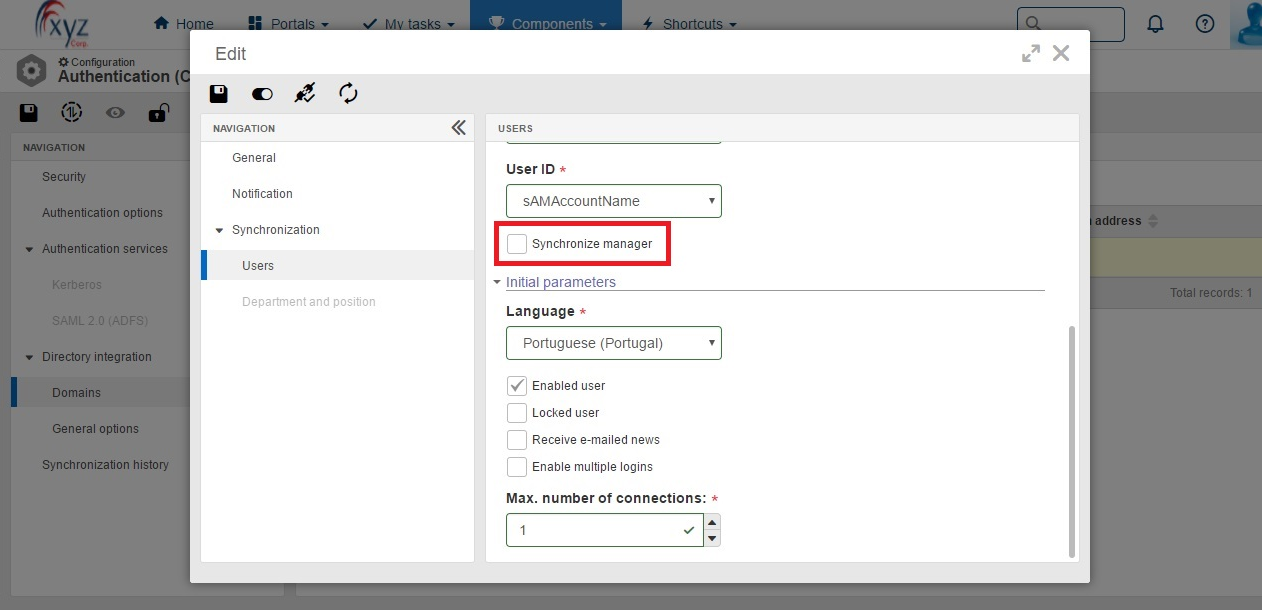This screenshot has width=1262, height=610.
Task: Open the Language dropdown
Action: (614, 343)
